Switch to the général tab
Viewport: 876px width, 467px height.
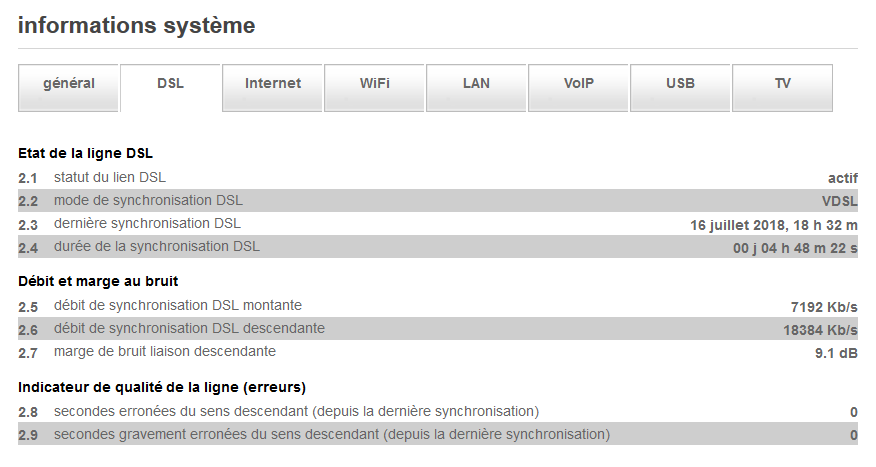click(x=69, y=84)
